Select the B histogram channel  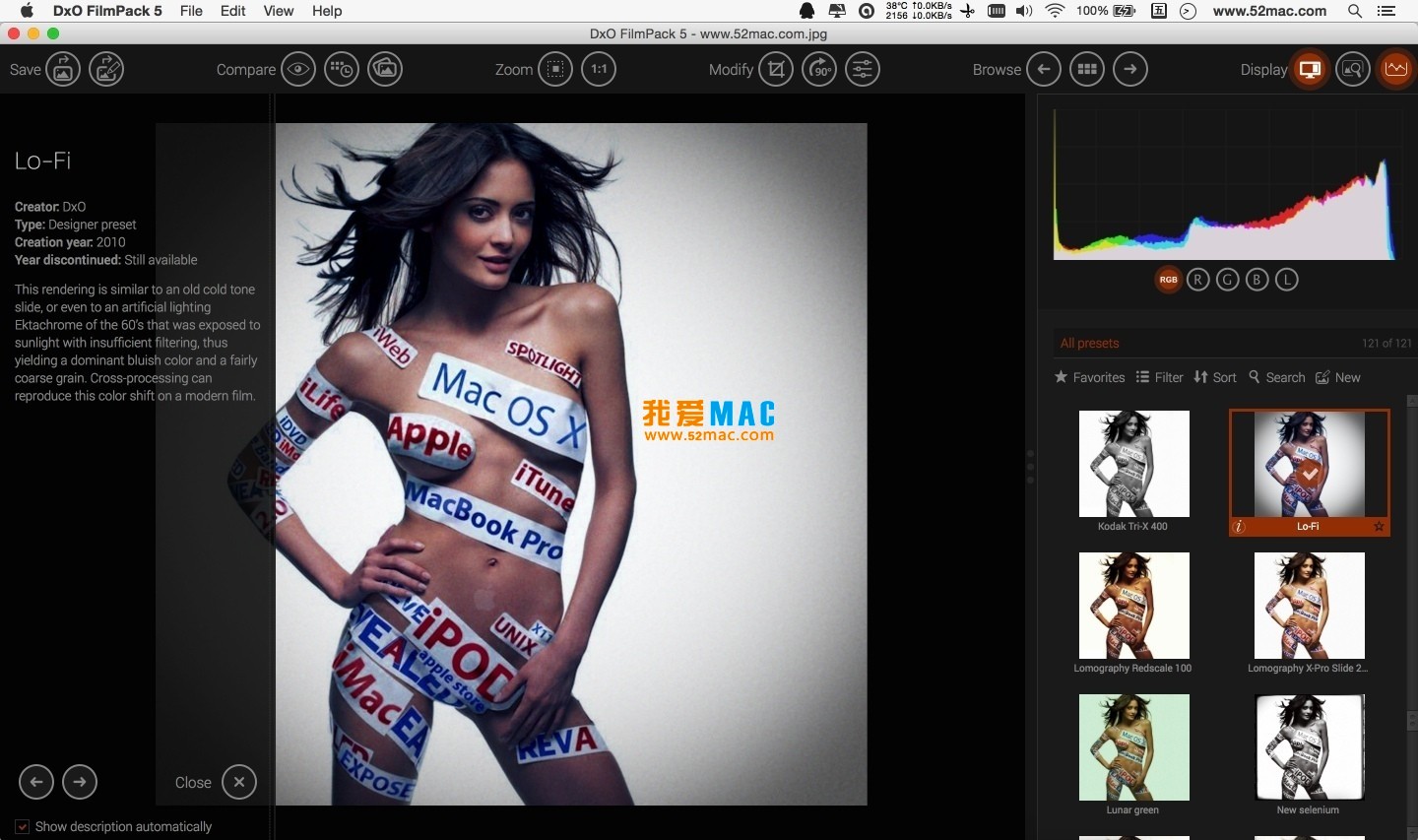(x=1257, y=280)
